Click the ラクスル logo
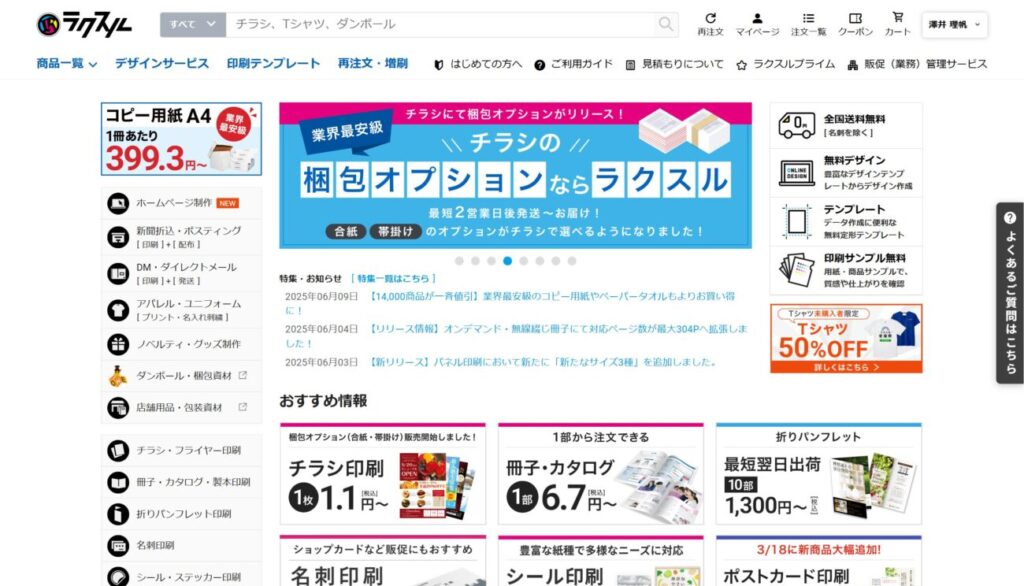The width and height of the screenshot is (1024, 586). [84, 25]
